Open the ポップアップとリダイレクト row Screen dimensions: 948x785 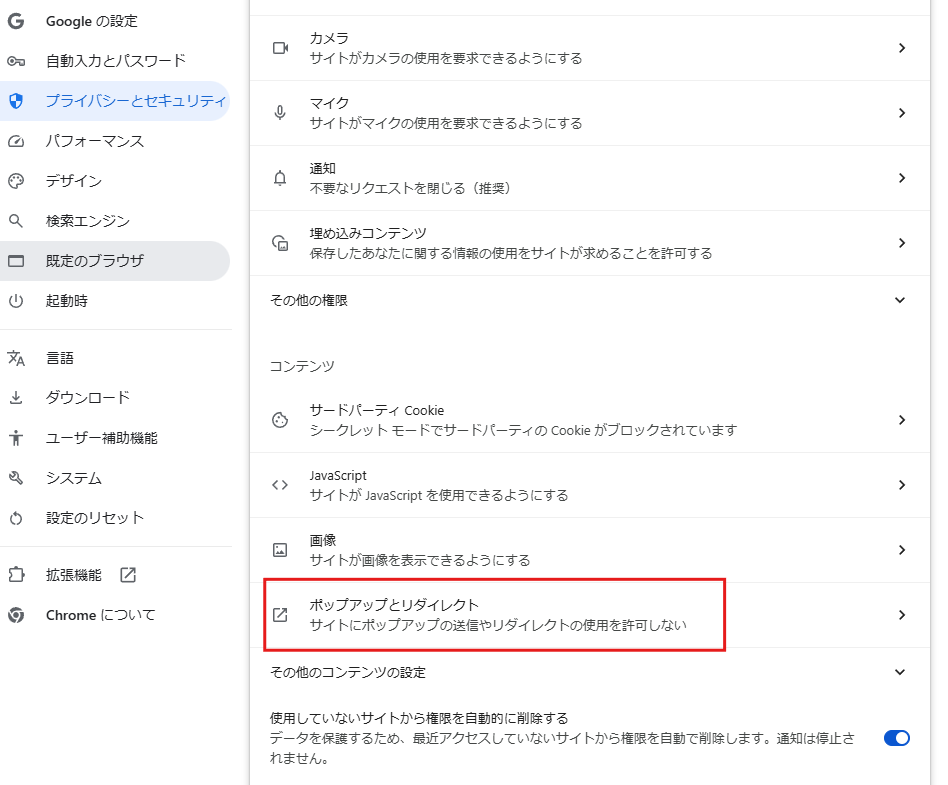[x=589, y=615]
